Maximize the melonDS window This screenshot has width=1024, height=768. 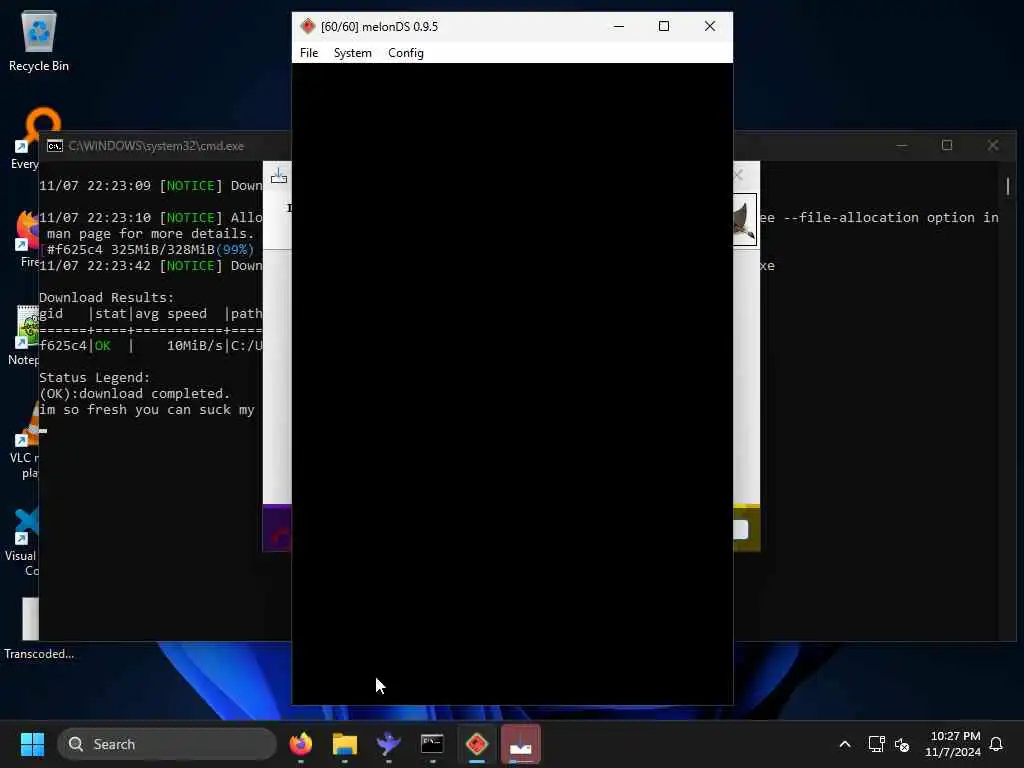tap(664, 26)
